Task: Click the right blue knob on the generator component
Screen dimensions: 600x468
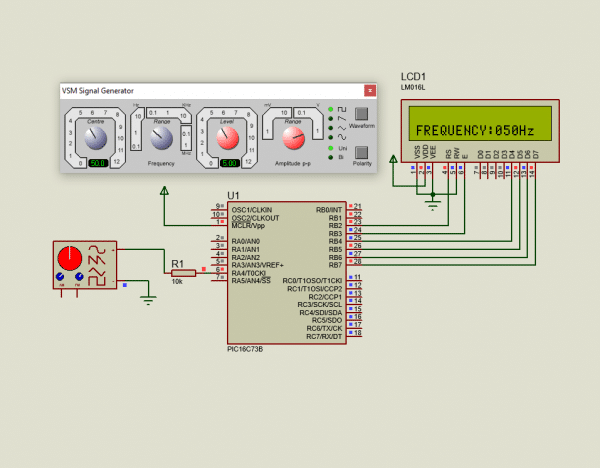Action: 79,276
